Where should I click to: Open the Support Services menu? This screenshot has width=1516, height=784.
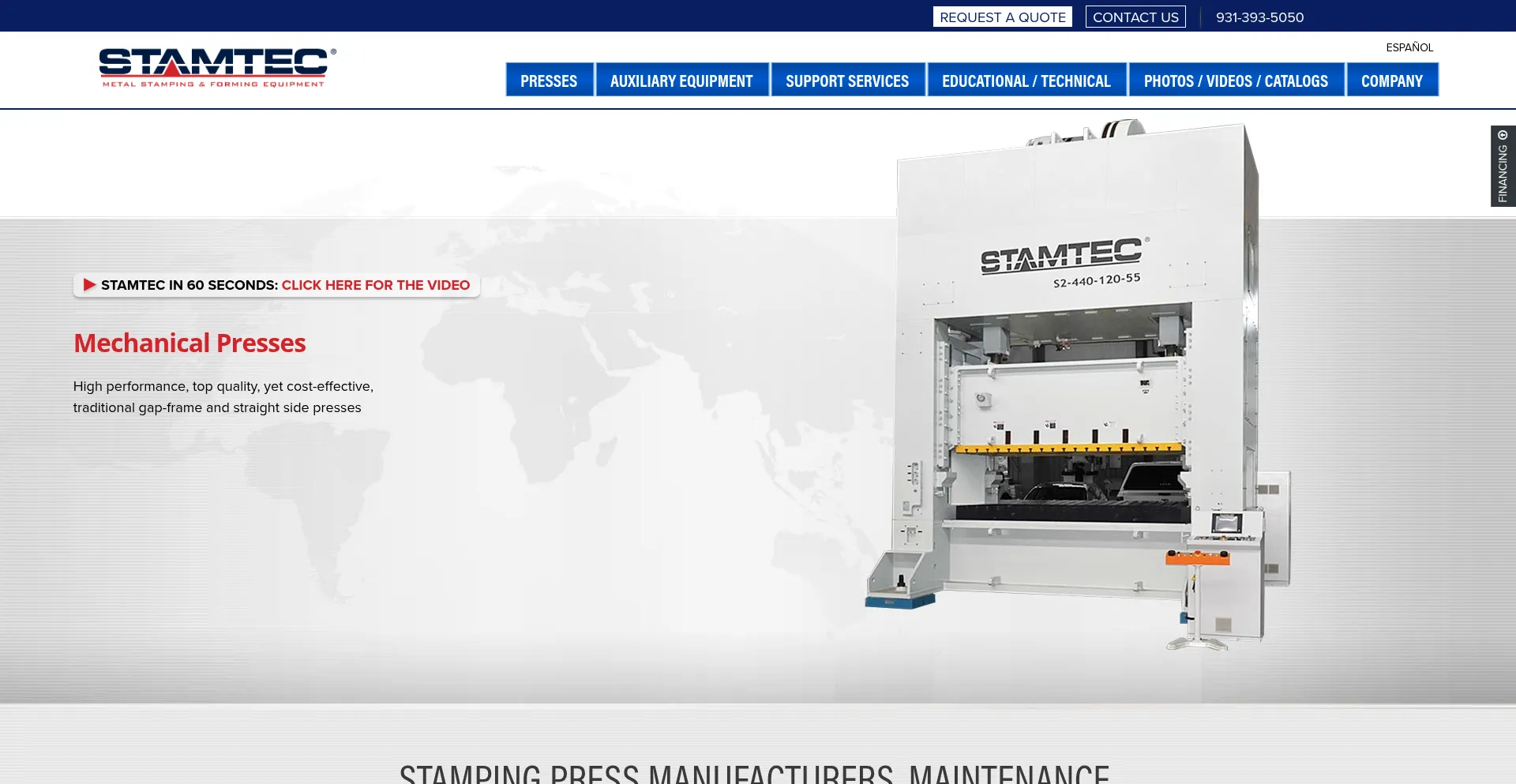click(847, 80)
